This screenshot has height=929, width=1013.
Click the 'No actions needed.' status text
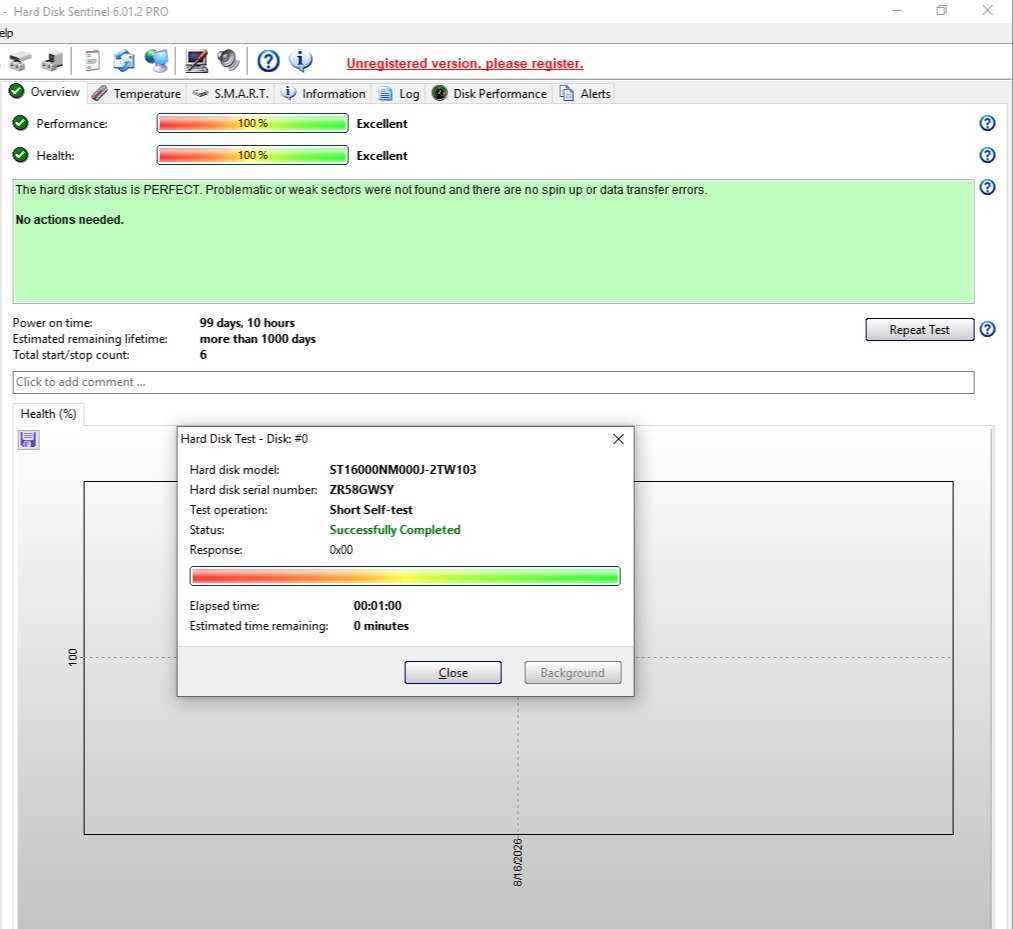tap(69, 220)
